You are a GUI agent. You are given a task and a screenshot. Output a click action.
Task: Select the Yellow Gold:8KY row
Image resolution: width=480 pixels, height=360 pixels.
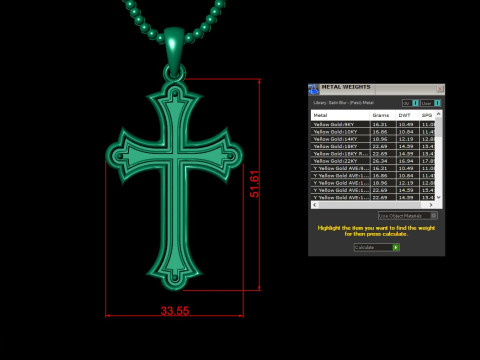pos(373,124)
